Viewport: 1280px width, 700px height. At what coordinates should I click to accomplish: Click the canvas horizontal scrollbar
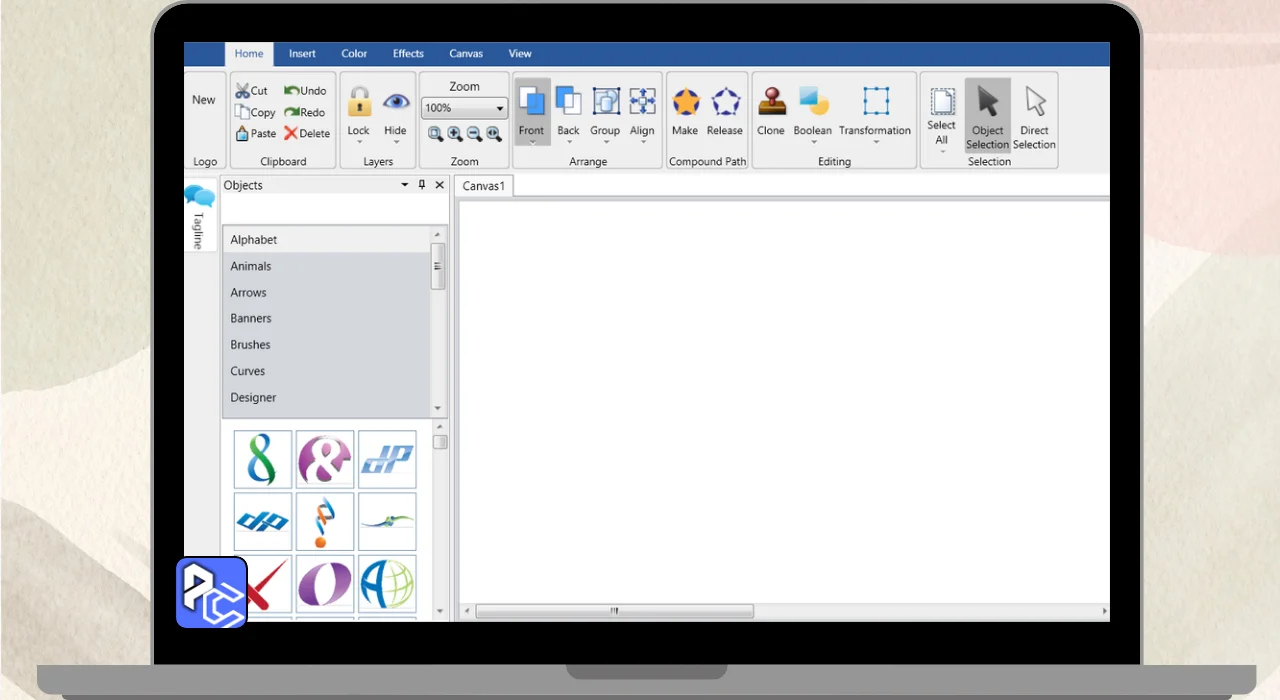[614, 611]
